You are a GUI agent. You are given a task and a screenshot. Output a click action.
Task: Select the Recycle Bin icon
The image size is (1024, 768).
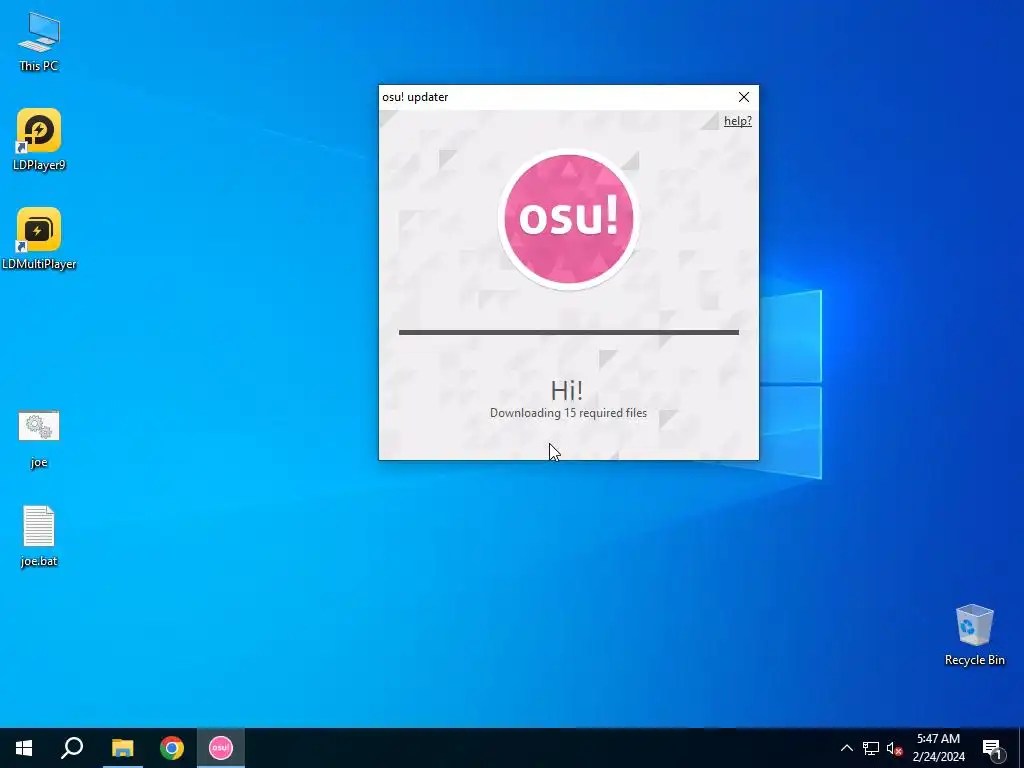(x=974, y=635)
